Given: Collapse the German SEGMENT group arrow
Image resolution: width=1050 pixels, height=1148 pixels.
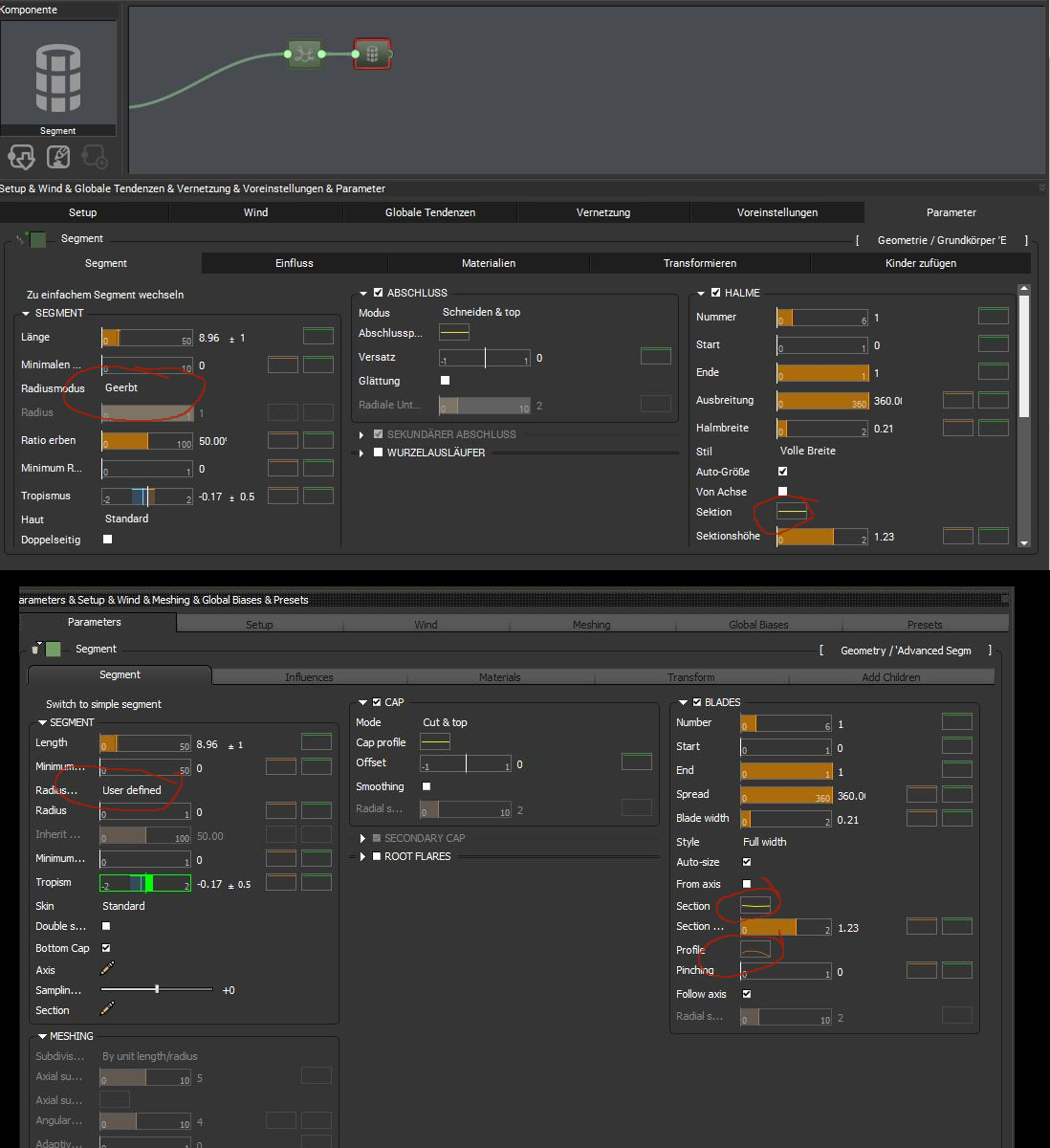Looking at the screenshot, I should pyautogui.click(x=26, y=314).
